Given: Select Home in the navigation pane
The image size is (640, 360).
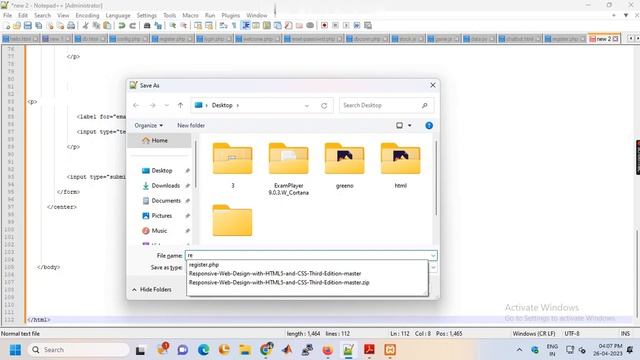Looking at the screenshot, I should (159, 140).
